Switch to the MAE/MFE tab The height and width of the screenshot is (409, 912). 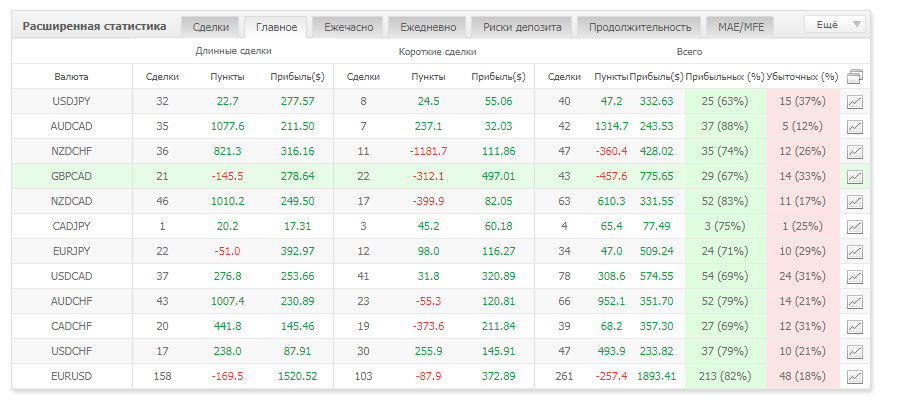click(x=742, y=27)
